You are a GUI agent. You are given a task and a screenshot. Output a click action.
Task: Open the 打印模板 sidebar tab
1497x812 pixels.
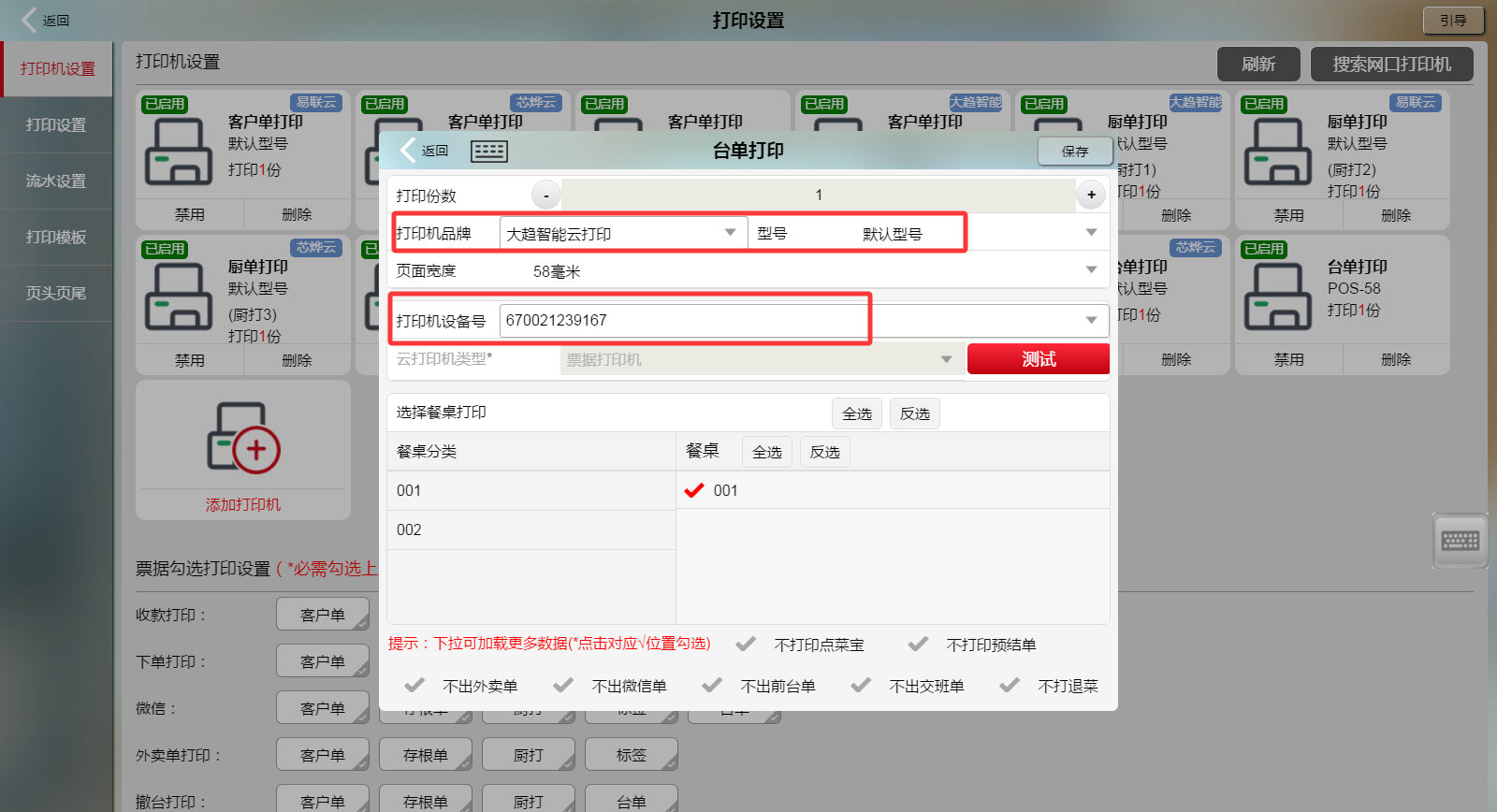(56, 237)
